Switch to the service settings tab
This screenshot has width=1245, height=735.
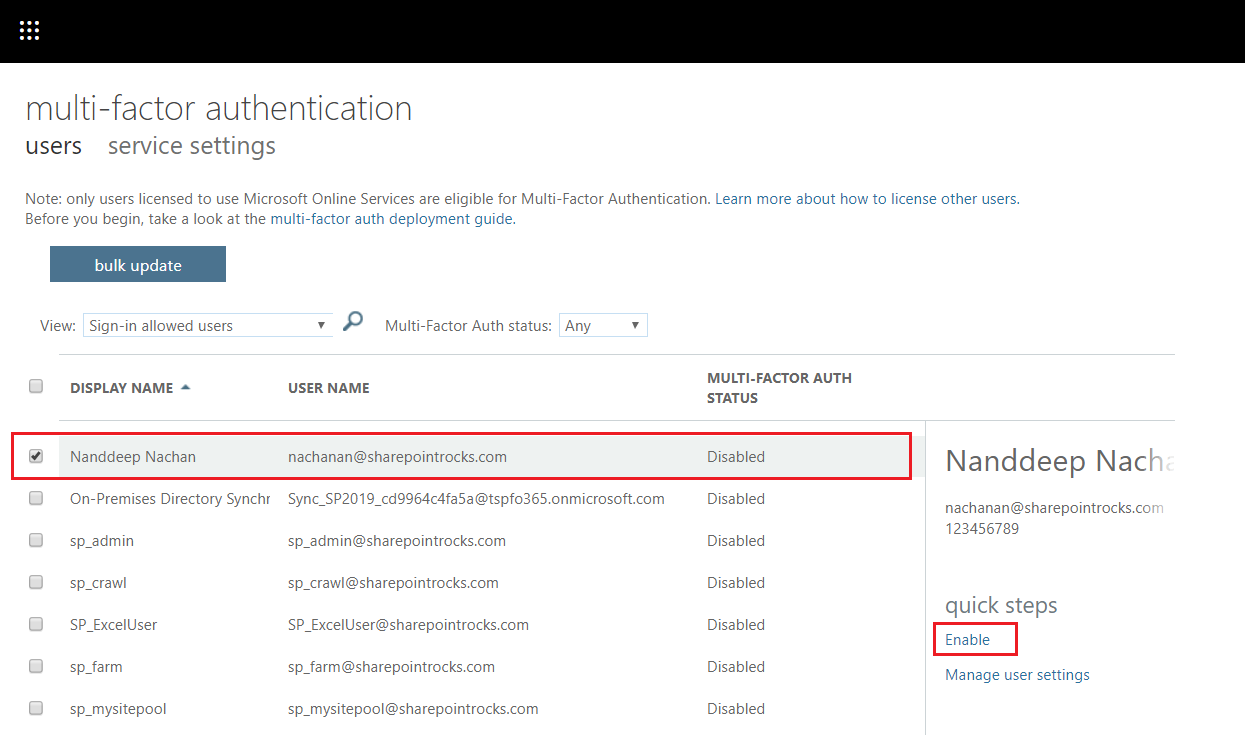pos(191,146)
